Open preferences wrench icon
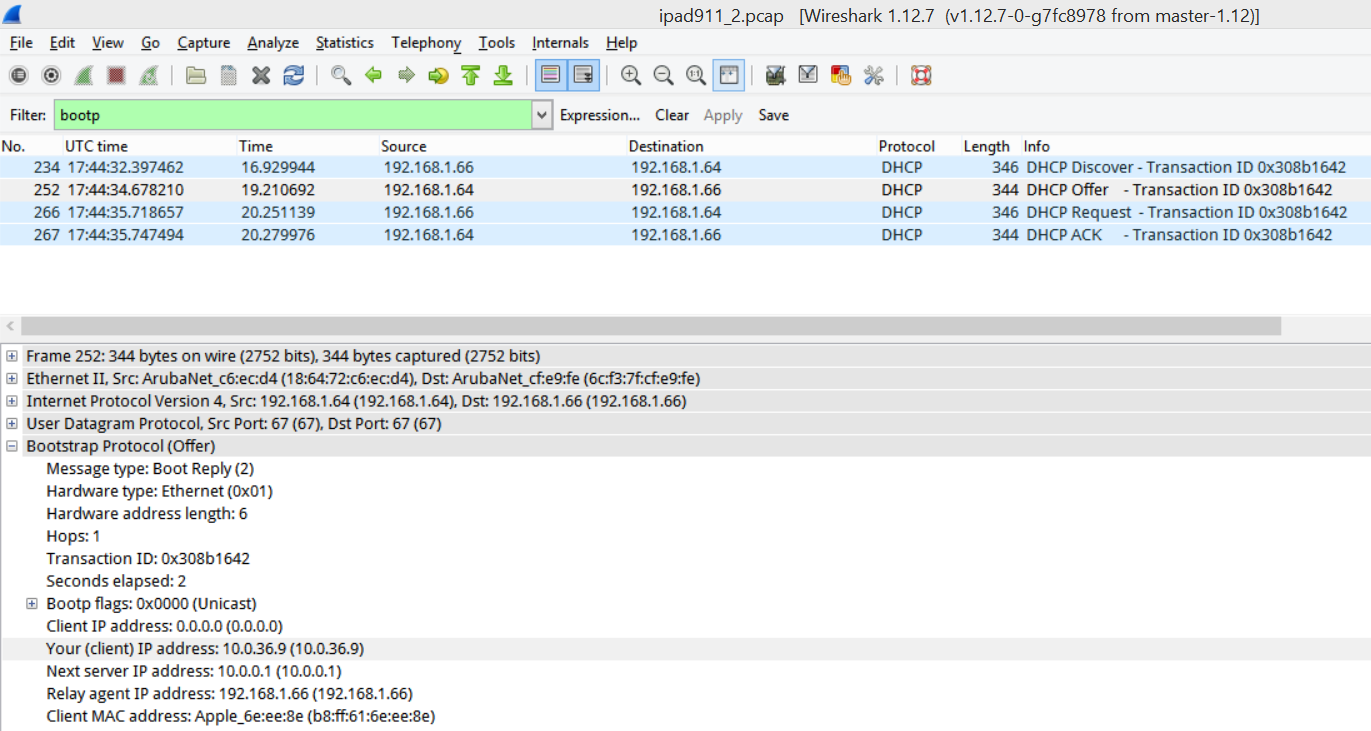Screen dimensions: 1371x731 873,76
